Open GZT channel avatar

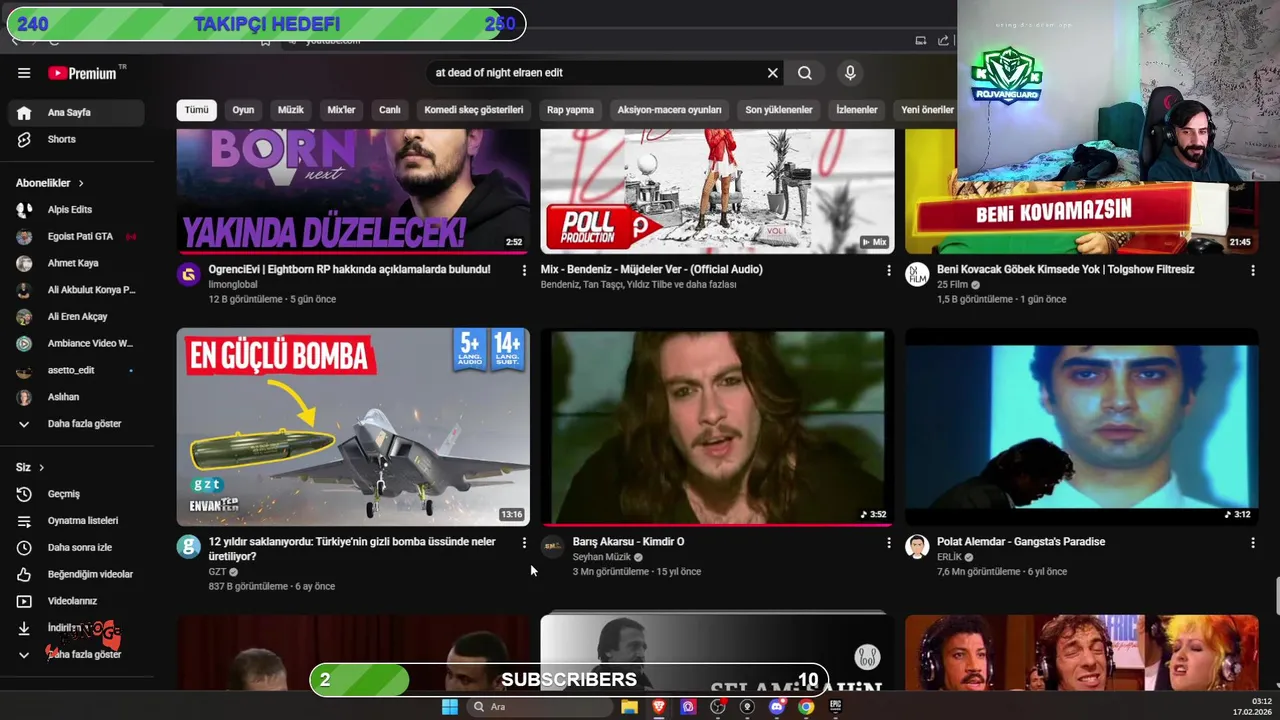point(189,546)
